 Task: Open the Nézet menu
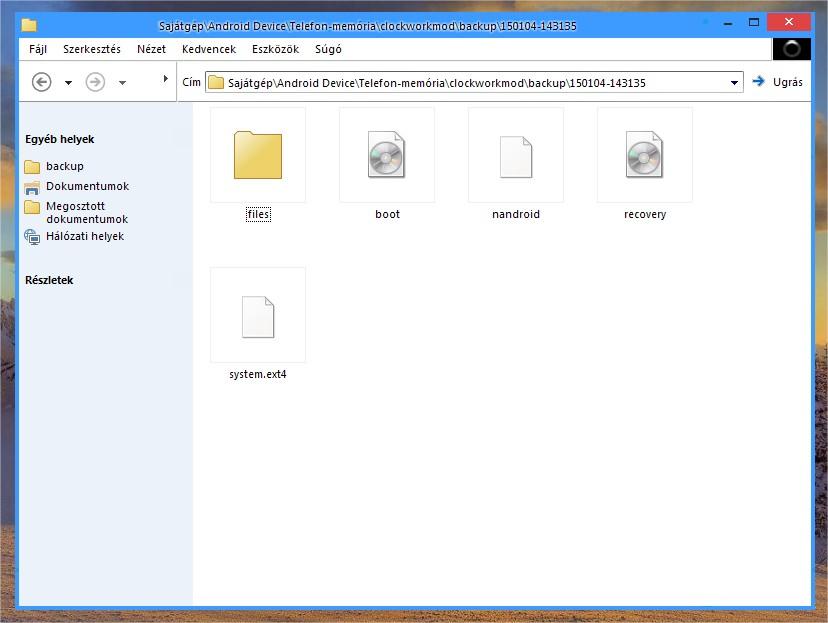(152, 49)
